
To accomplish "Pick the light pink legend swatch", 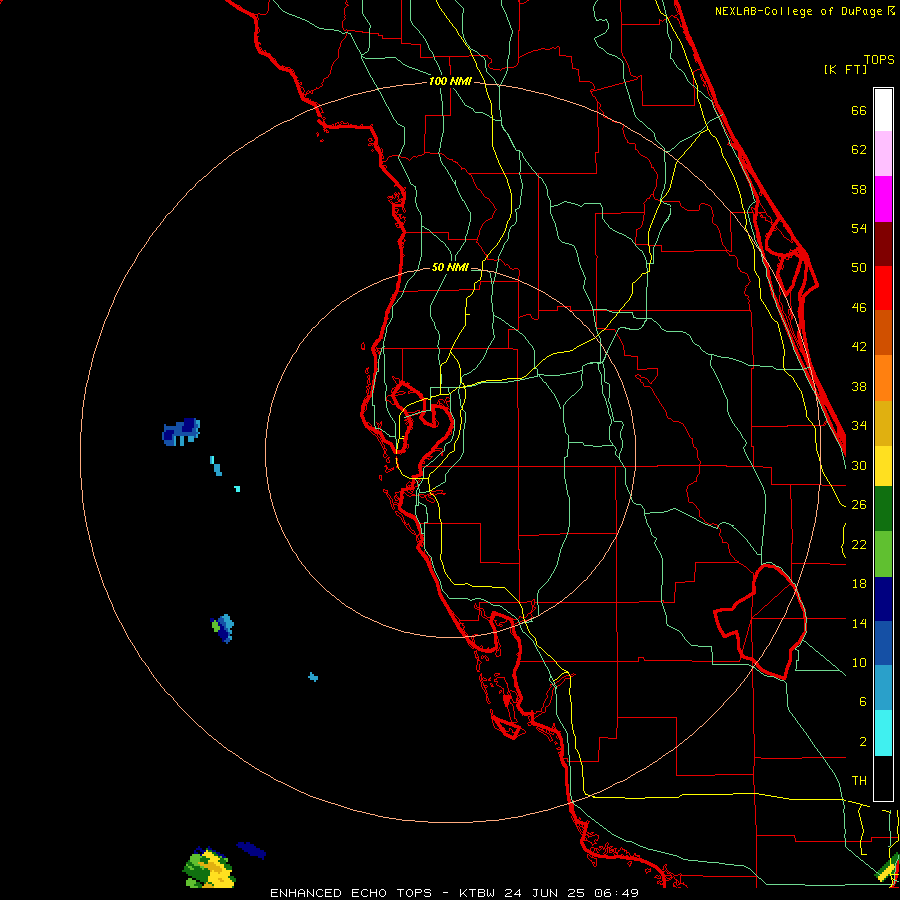I will pyautogui.click(x=883, y=154).
